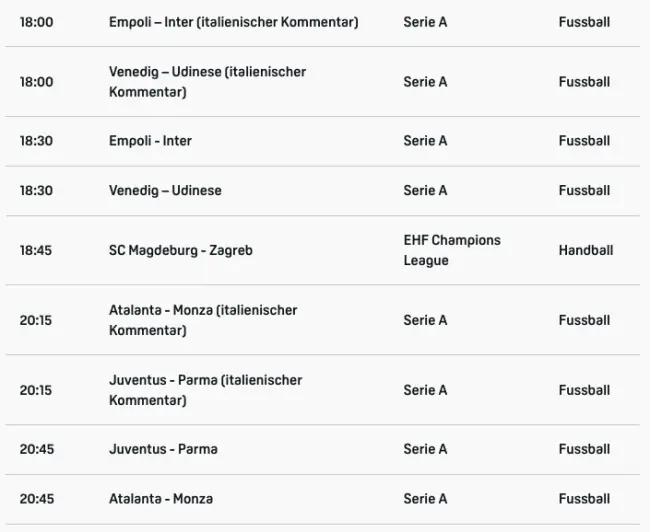
Task: Open Atalanta - Monza with italienischer Kommentar
Action: [203, 320]
